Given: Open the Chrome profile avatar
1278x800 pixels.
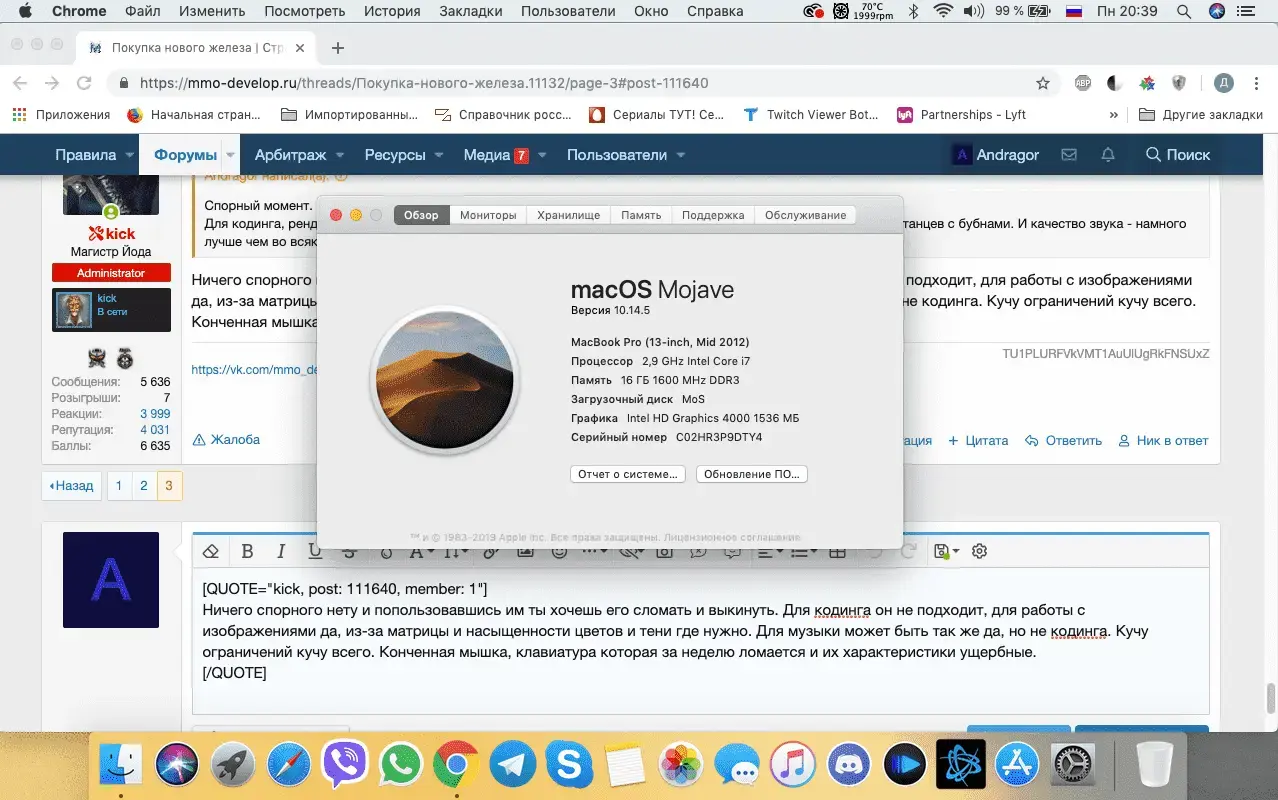Looking at the screenshot, I should (1223, 83).
